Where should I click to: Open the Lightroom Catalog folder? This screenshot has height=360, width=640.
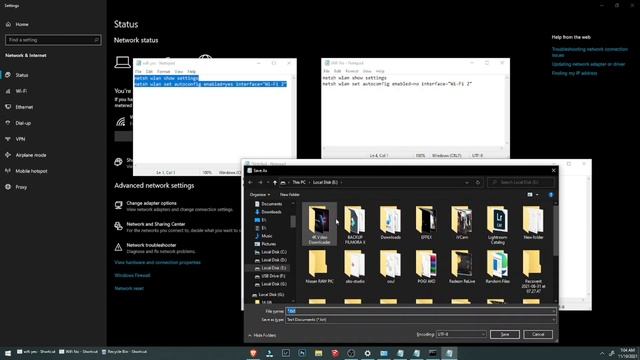497,224
